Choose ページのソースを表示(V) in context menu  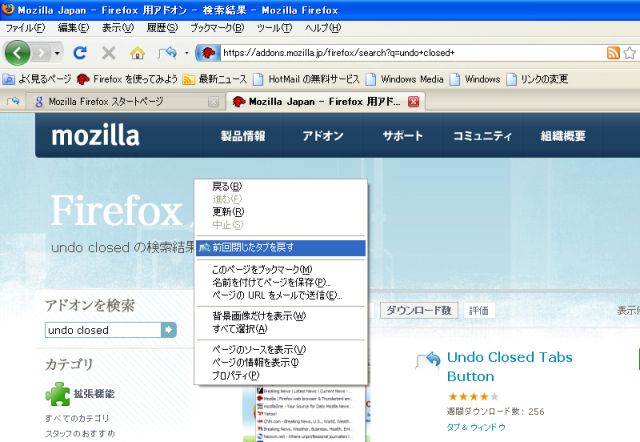281,350
